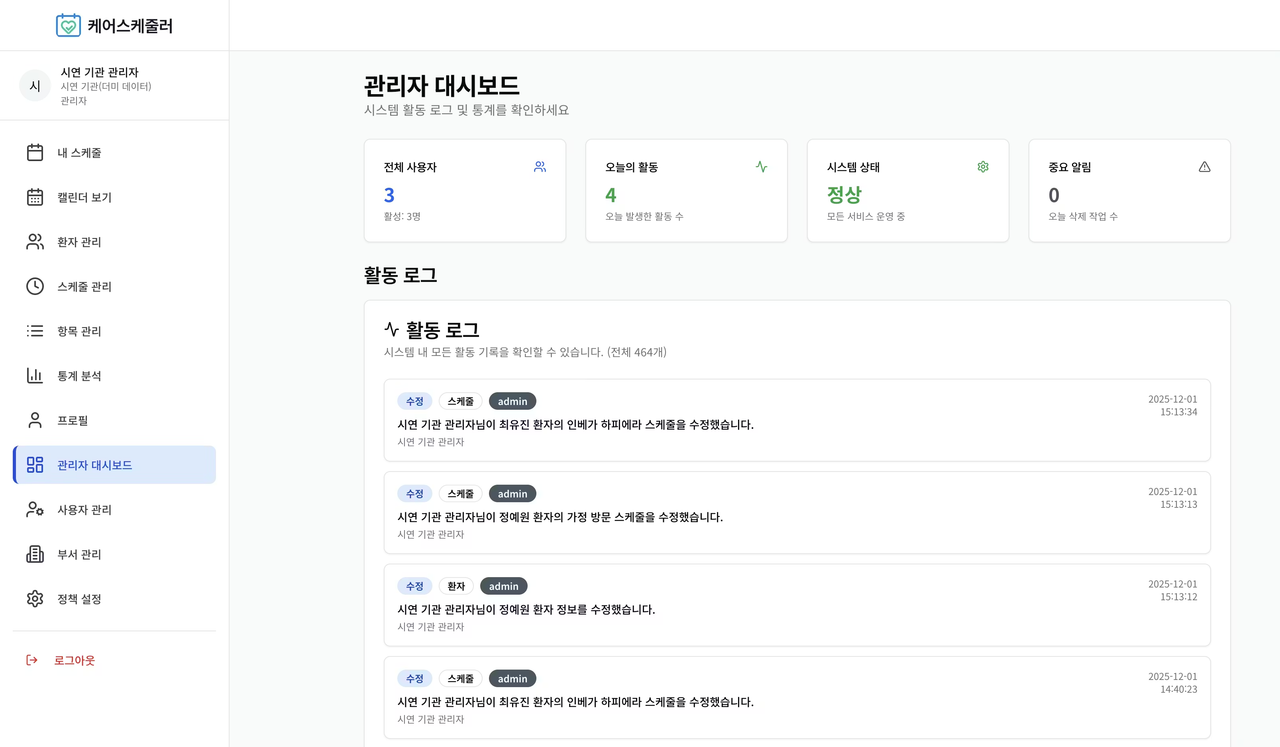Open the 사용자 관리 menu item
The image size is (1280, 747).
(x=82, y=509)
